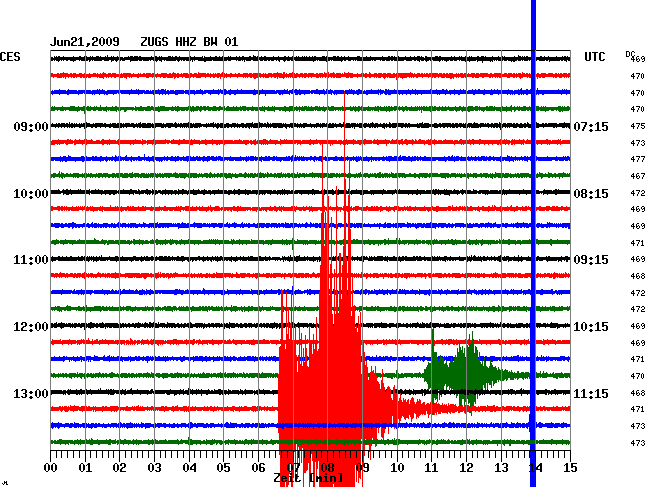This screenshot has width=650, height=494.
Task: Select the 12:00 local time label
Action: [x=31, y=327]
